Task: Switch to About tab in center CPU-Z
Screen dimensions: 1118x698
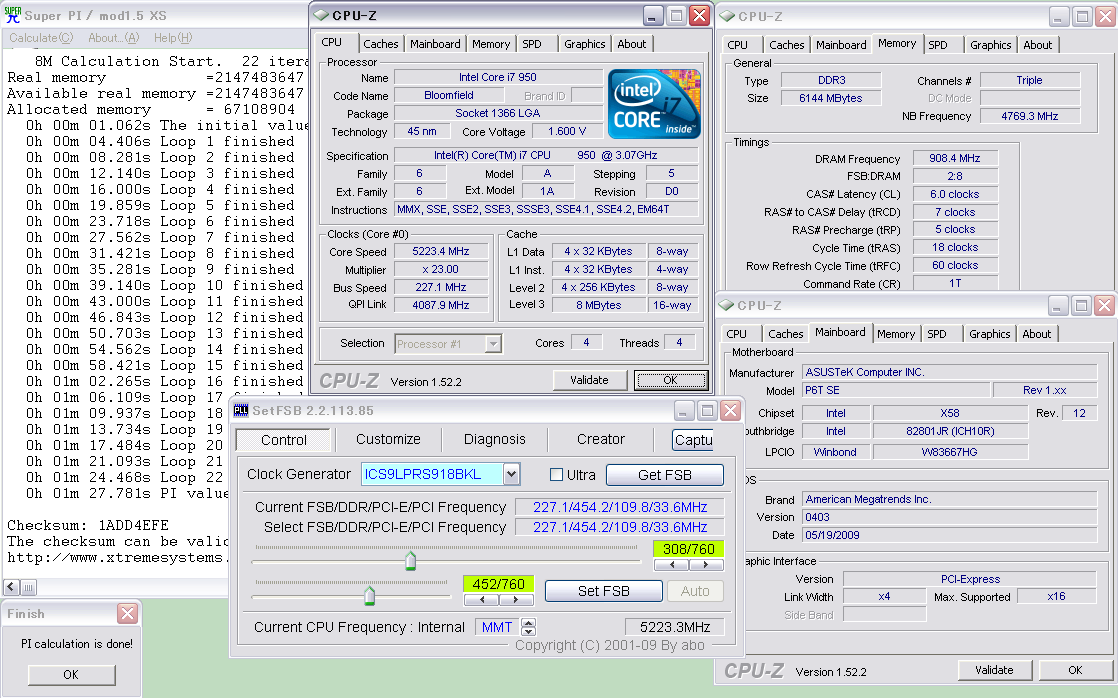Action: coord(632,43)
